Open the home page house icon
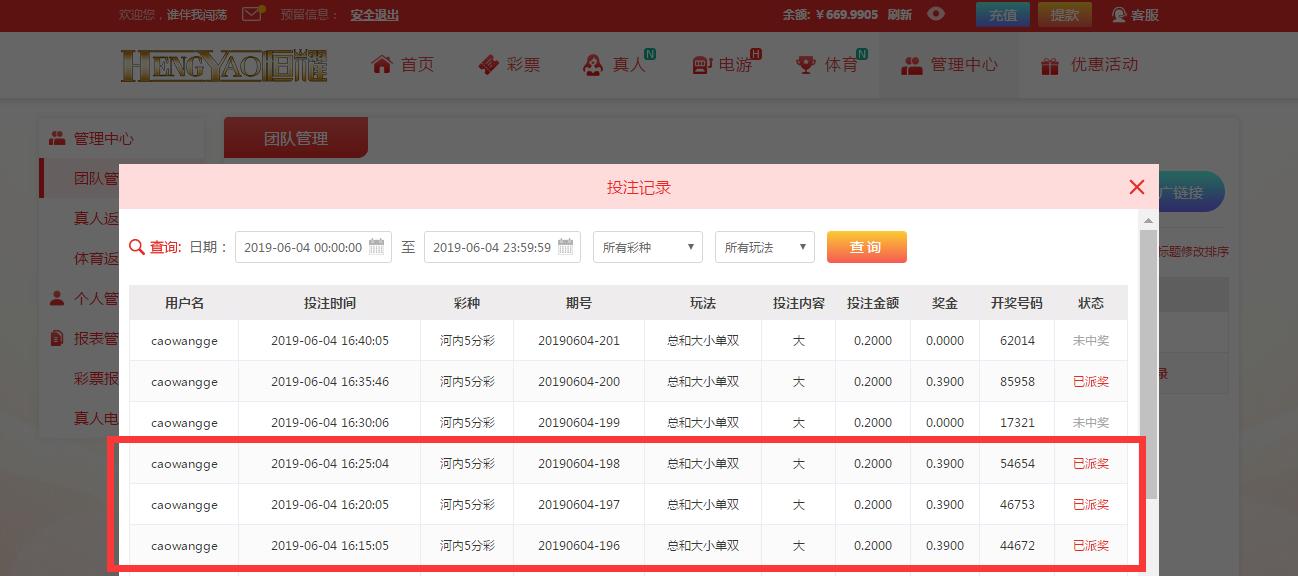Viewport: 1298px width, 576px height. [381, 65]
